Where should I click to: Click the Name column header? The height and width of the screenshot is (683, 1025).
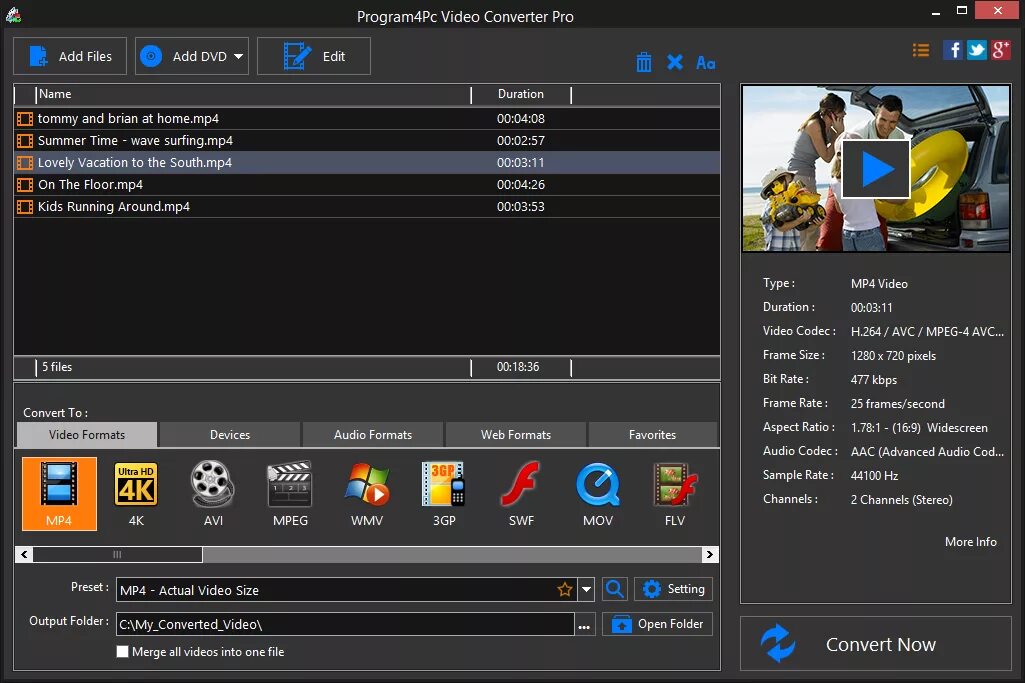253,94
